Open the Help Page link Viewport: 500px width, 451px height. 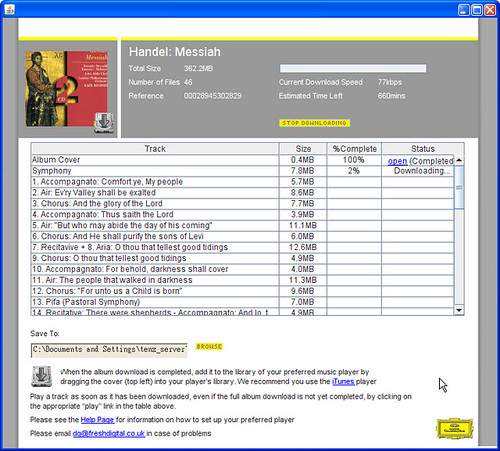tap(97, 420)
